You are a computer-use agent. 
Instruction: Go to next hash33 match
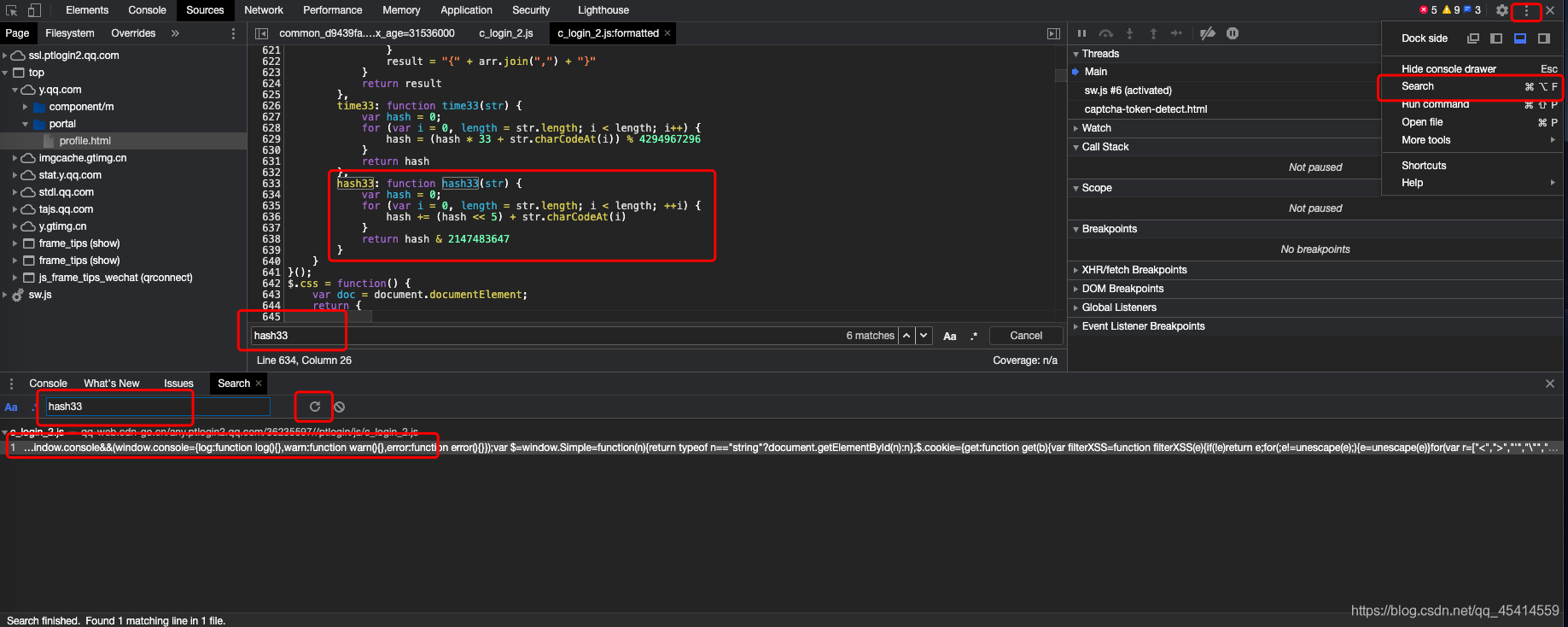pos(924,336)
